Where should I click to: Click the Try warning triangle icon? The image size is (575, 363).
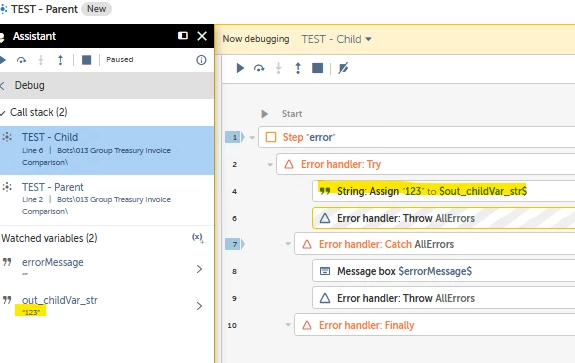click(289, 164)
